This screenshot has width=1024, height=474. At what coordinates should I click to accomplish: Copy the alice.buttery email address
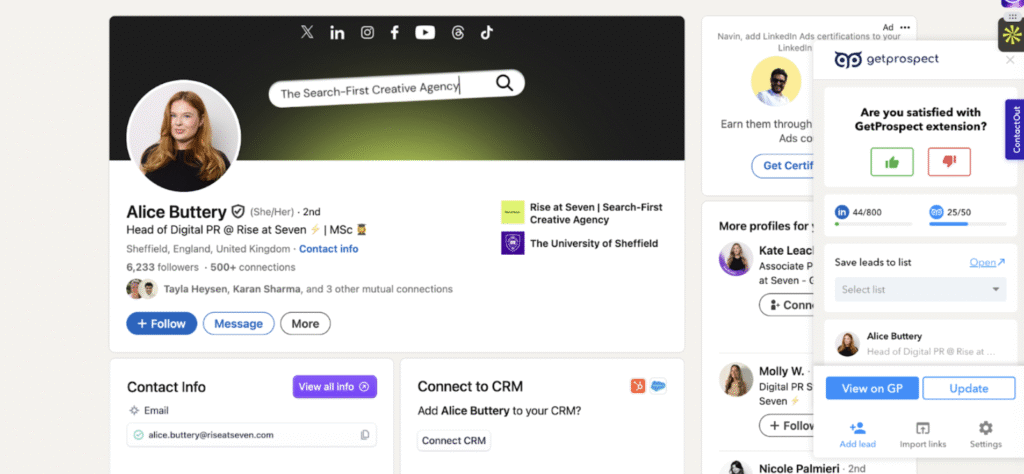click(x=365, y=435)
